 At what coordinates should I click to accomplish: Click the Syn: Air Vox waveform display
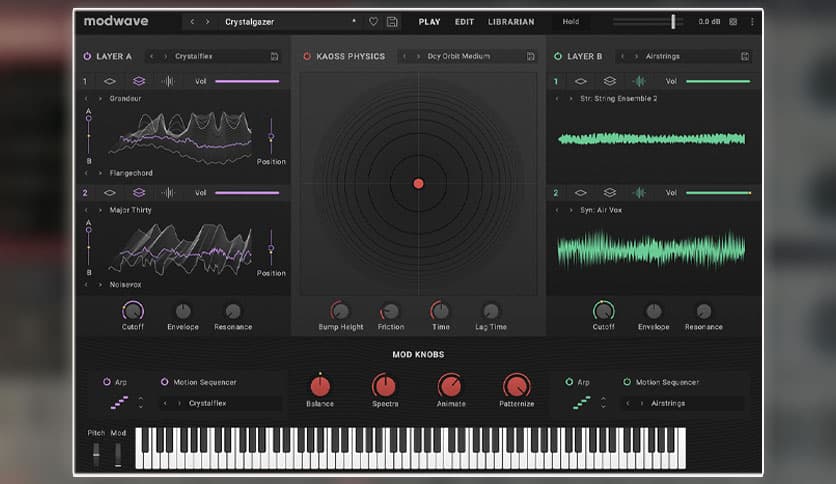[651, 249]
